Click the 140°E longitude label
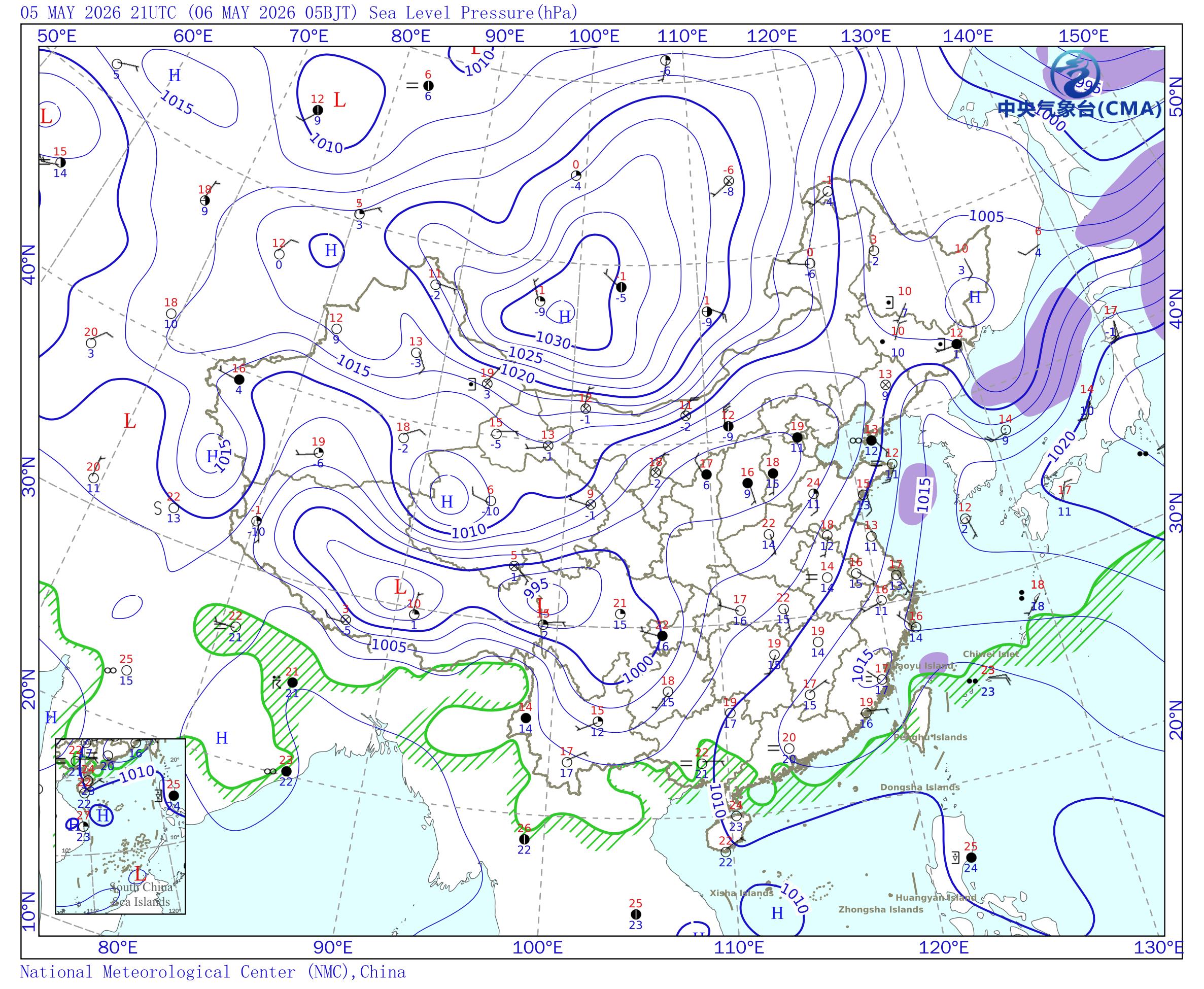 [968, 37]
